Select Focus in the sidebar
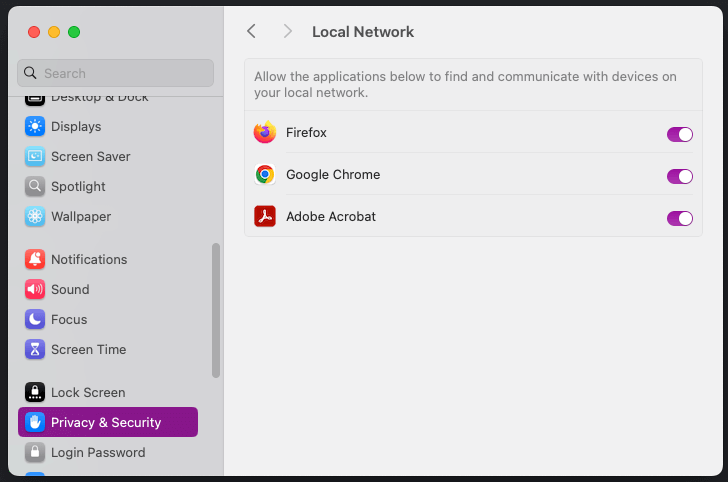 click(x=69, y=320)
